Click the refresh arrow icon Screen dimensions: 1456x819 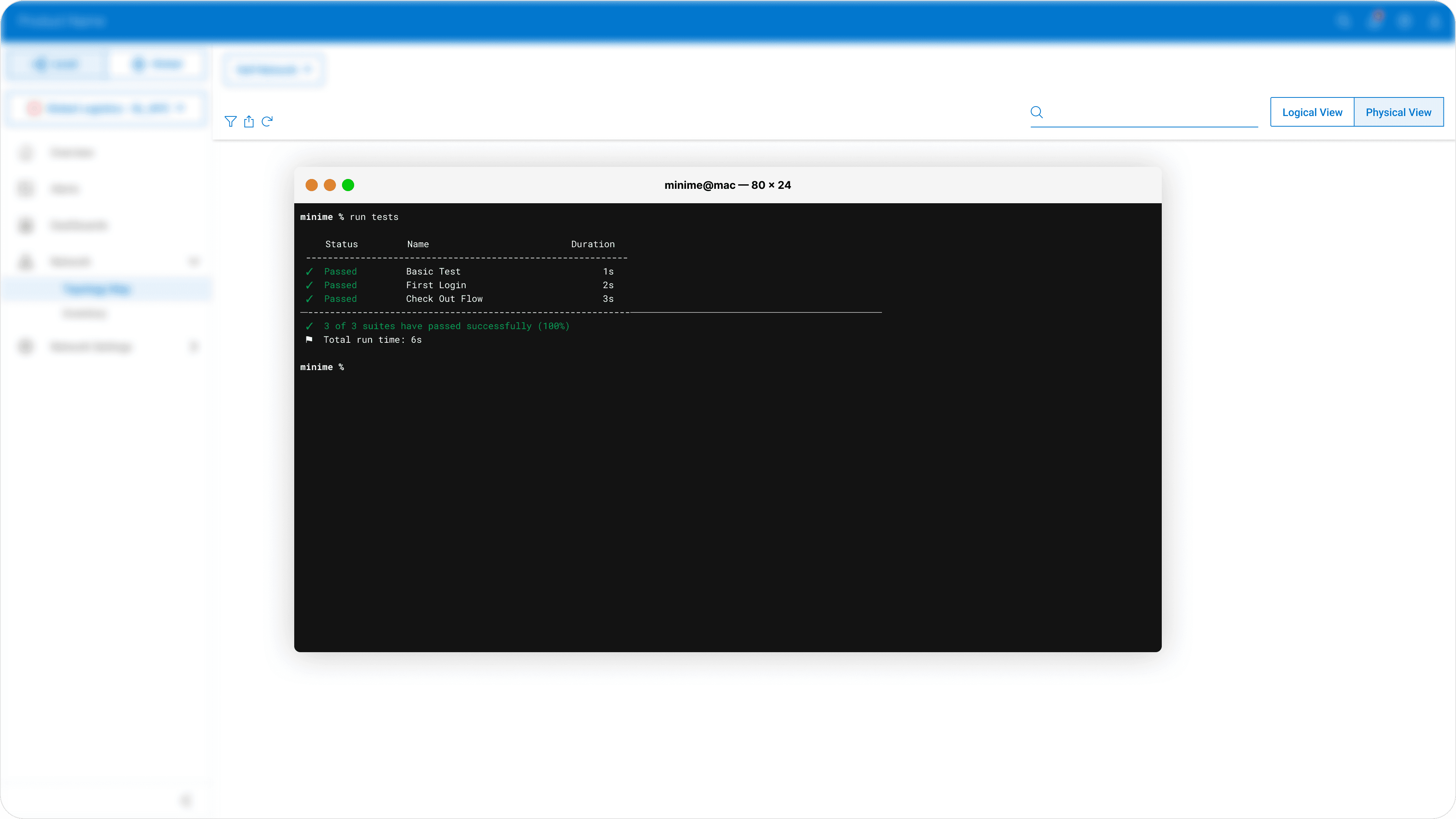click(x=267, y=121)
